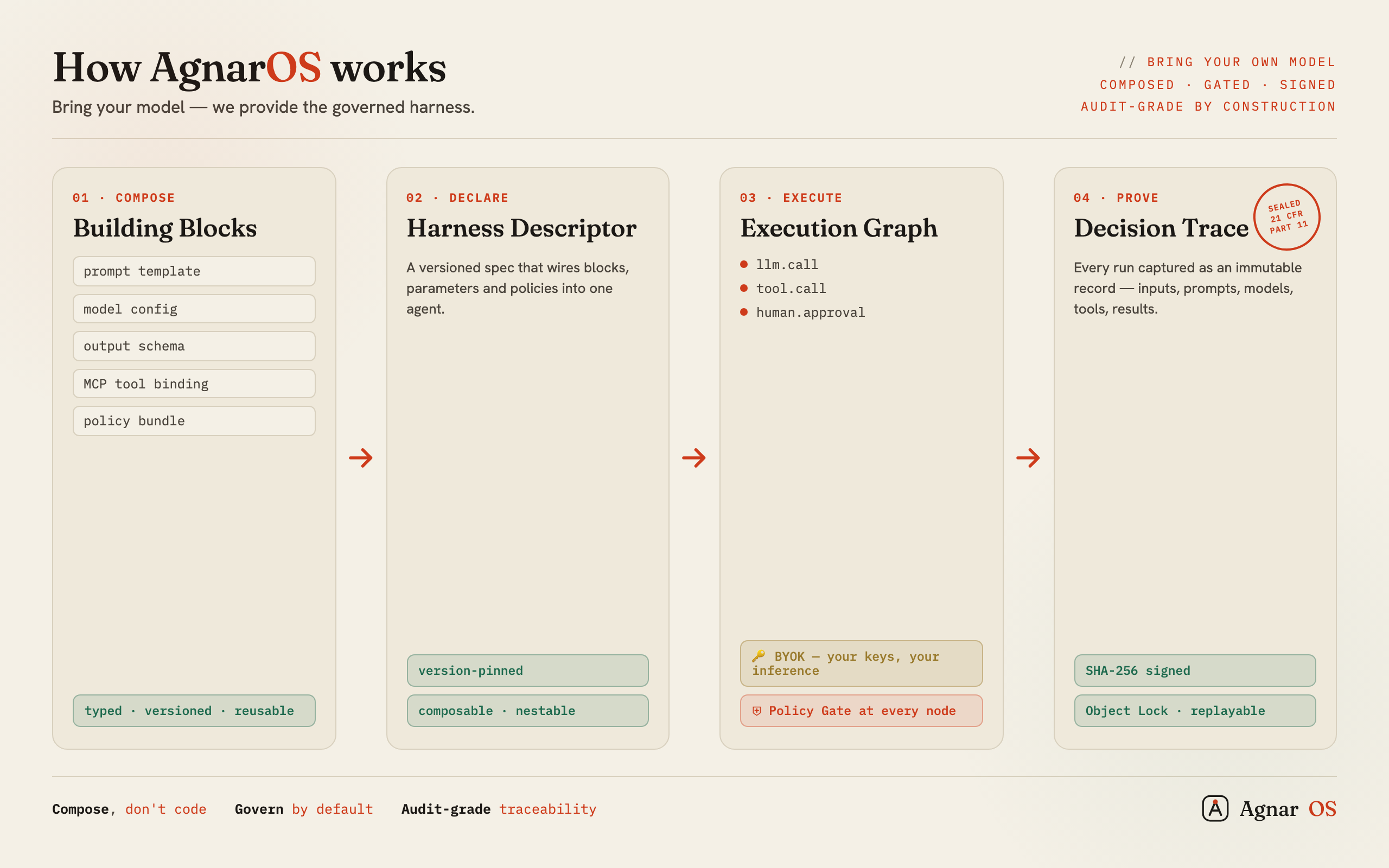Click the Compose, don't code footer text

(129, 809)
